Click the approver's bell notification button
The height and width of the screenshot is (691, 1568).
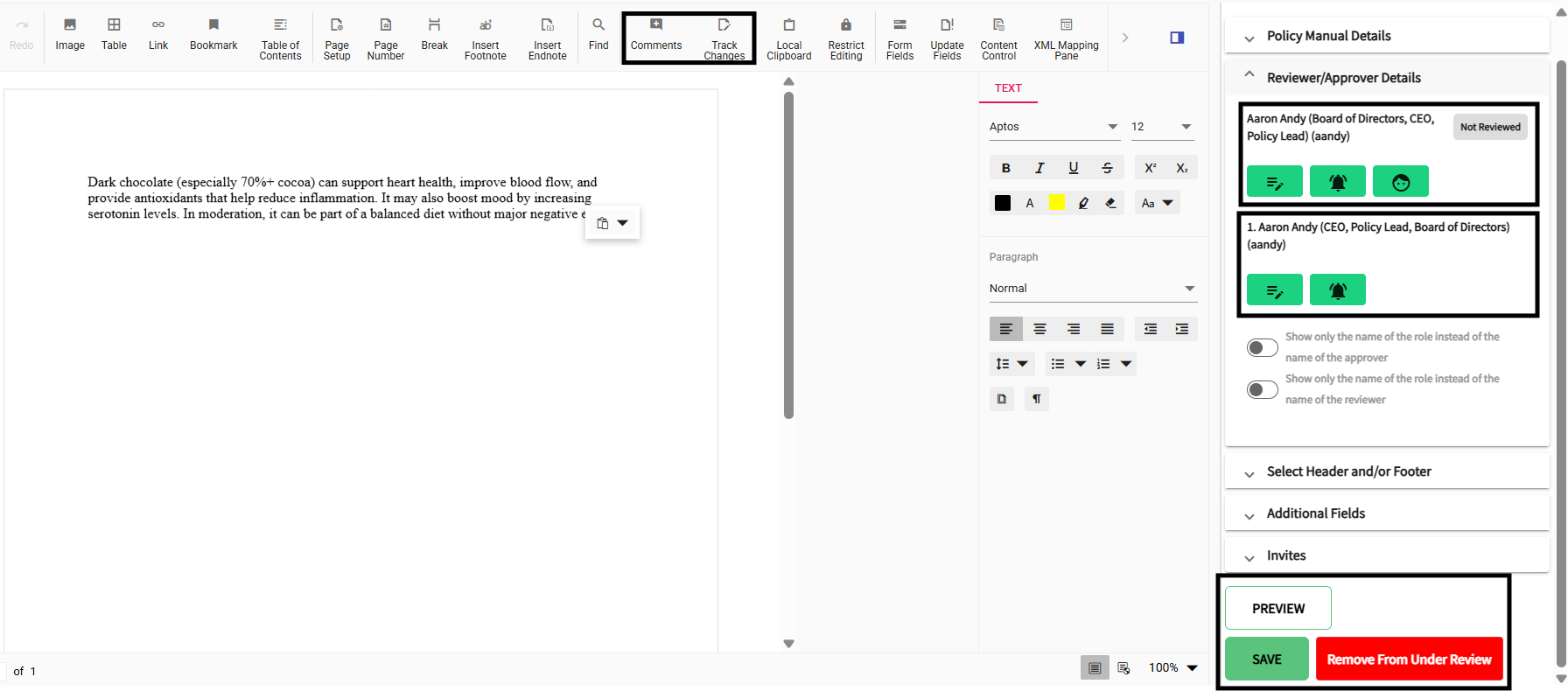coord(1337,290)
